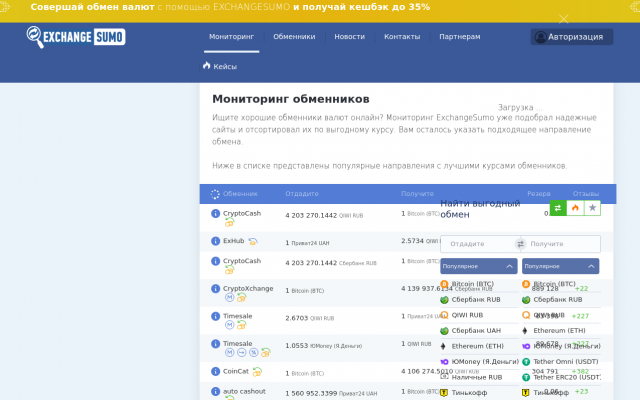The width and height of the screenshot is (640, 400).
Task: Collapse the Популярное dropdown under Отдадите
Action: click(x=479, y=266)
